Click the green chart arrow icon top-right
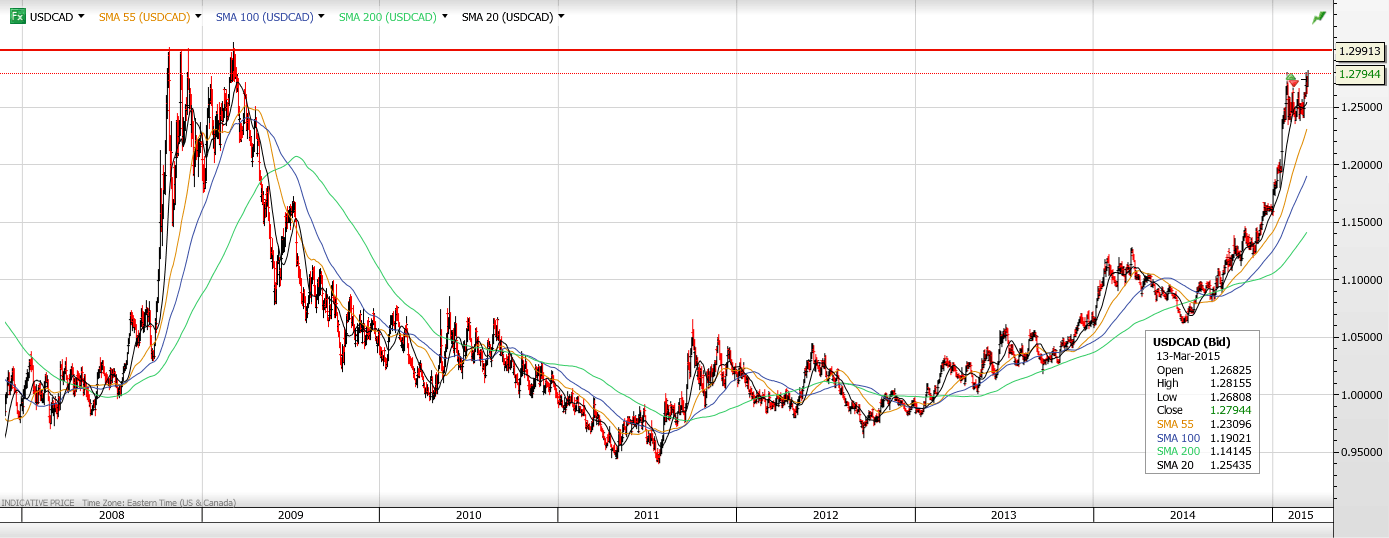 click(1319, 17)
